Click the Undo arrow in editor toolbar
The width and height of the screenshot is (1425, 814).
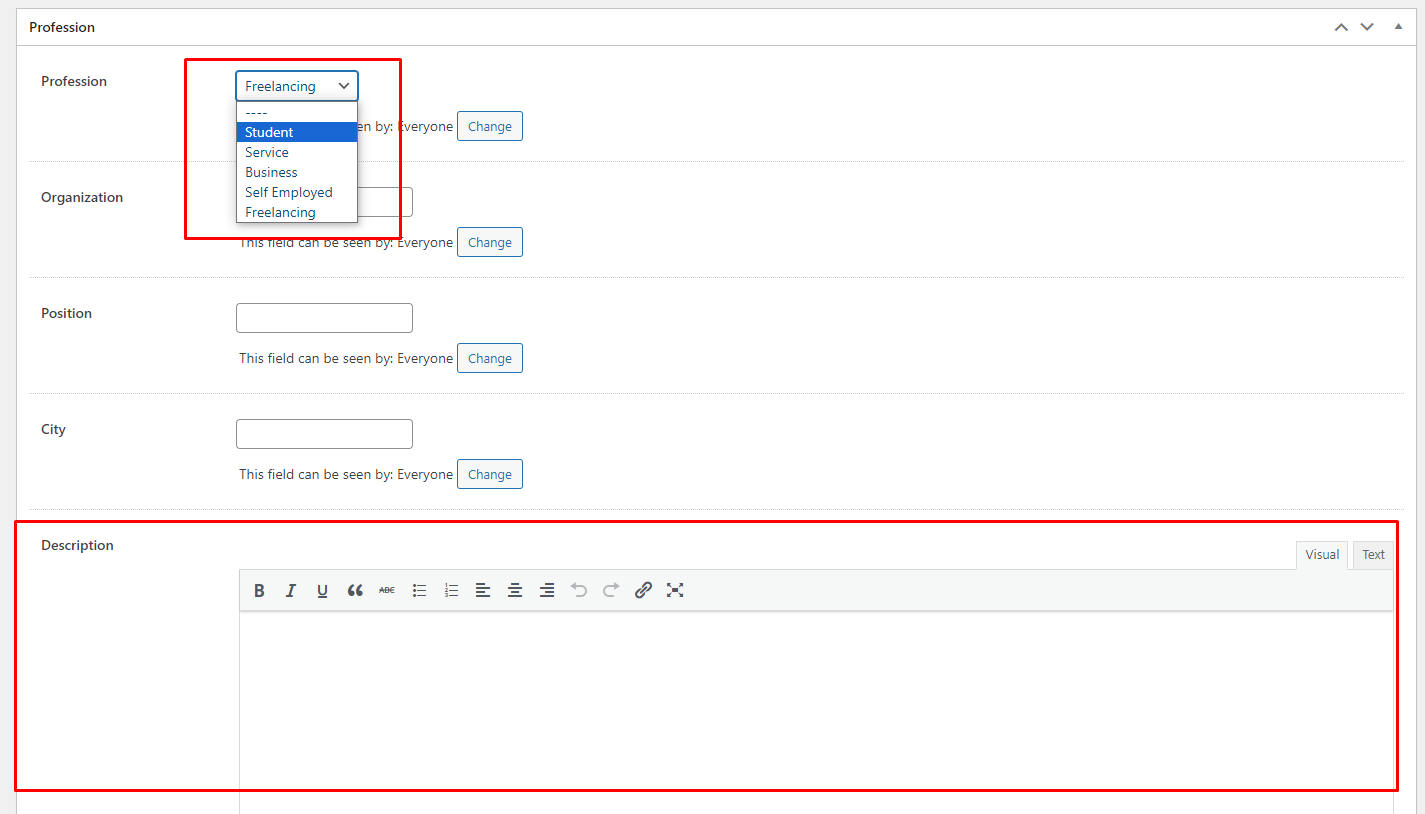(x=579, y=590)
